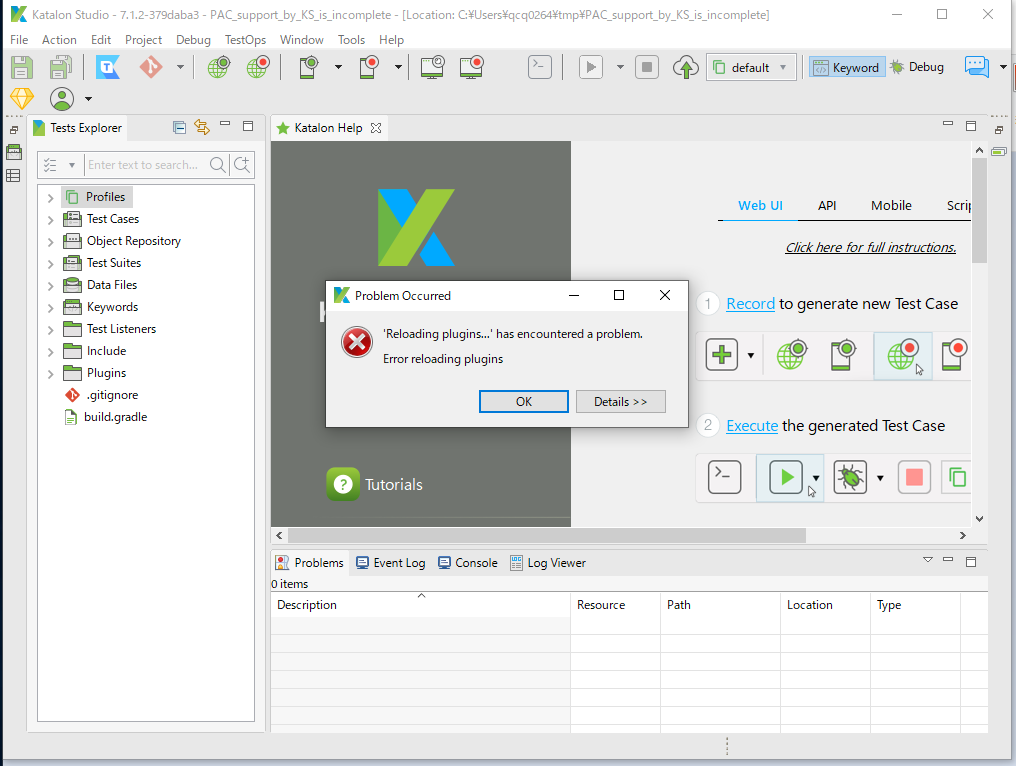Expand the Test Cases tree node
This screenshot has height=766, width=1016.
51,220
